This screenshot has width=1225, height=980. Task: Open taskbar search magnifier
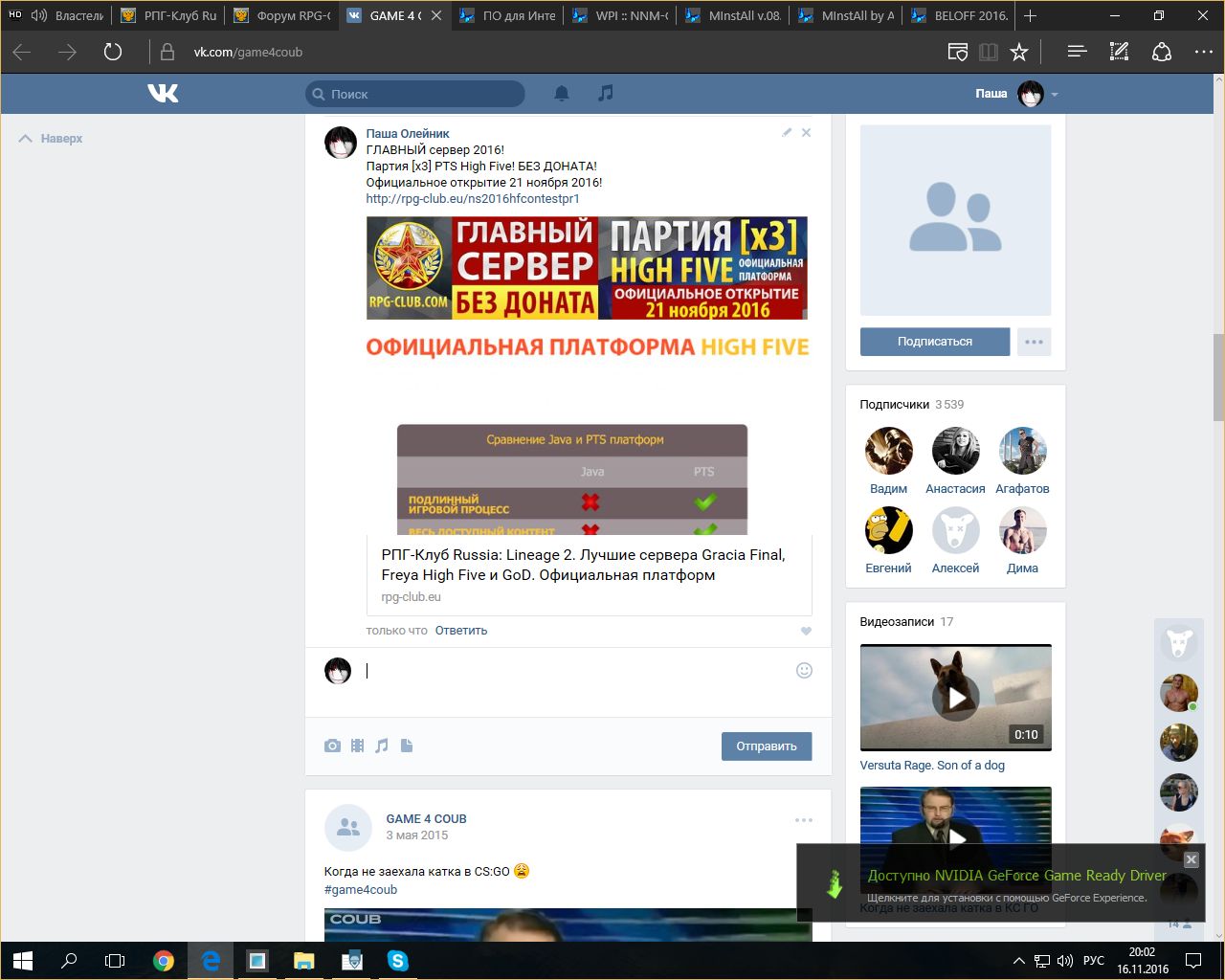click(69, 961)
